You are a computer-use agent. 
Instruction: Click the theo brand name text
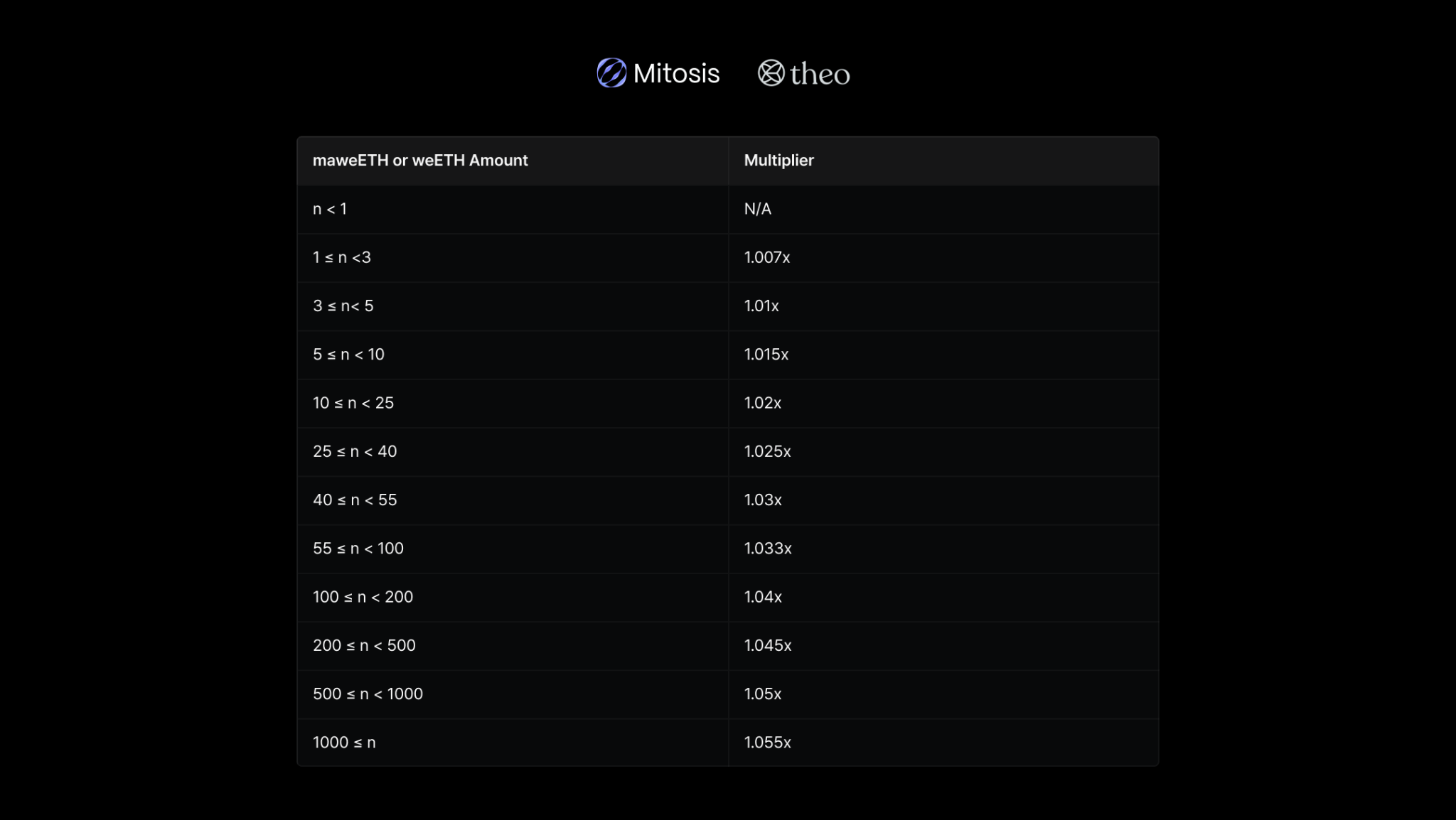click(x=820, y=75)
